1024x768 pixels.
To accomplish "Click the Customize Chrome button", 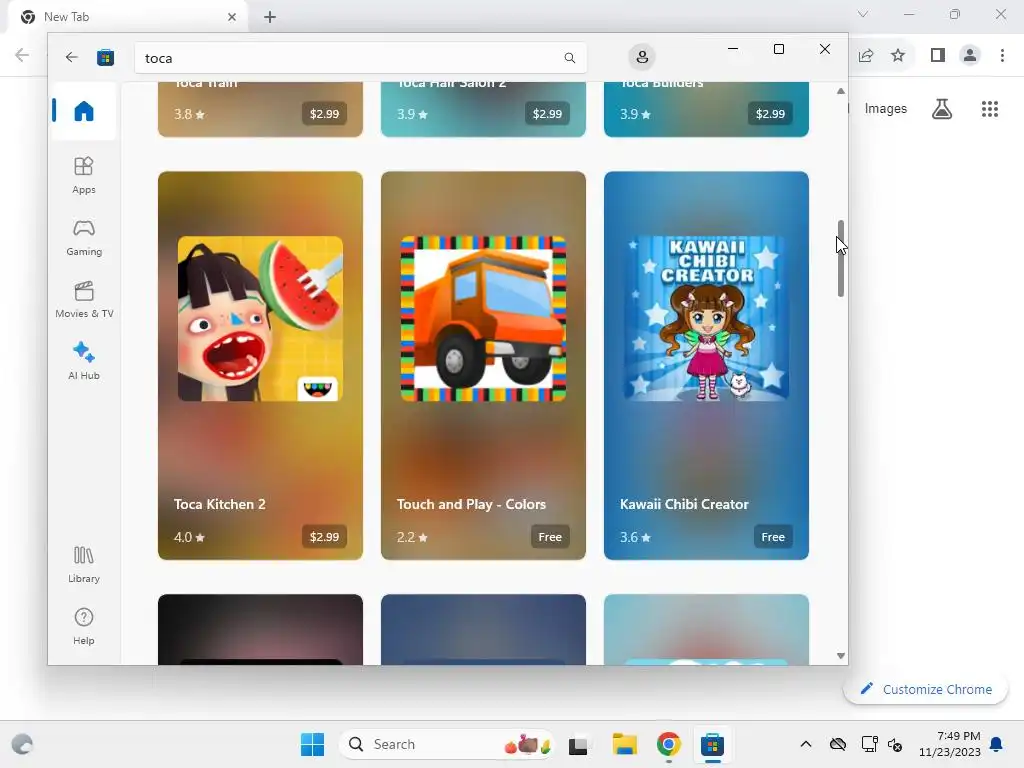I will tap(925, 689).
